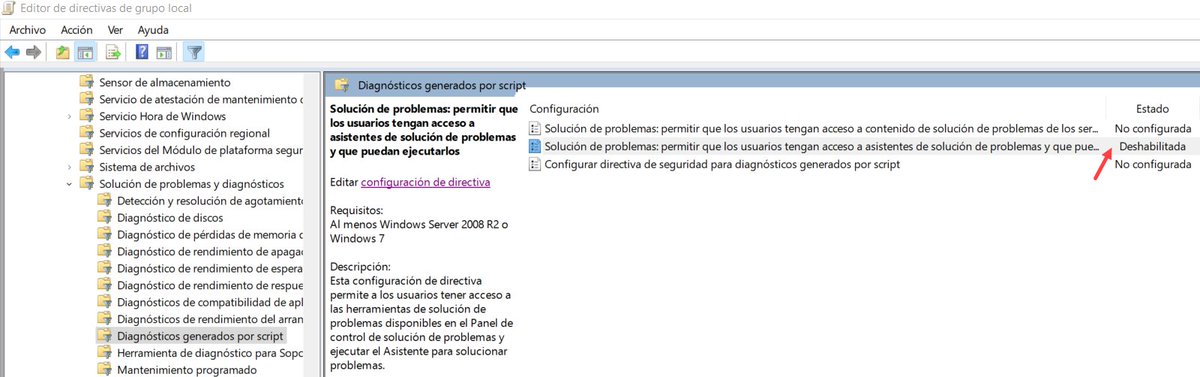Image resolution: width=1200 pixels, height=377 pixels.
Task: Select Diagnóstico de rendimiento de espera tree item
Action: tap(209, 269)
